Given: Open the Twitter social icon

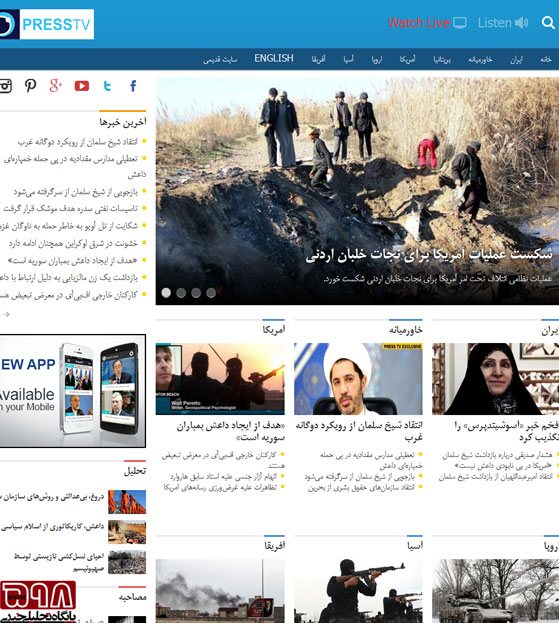Looking at the screenshot, I should 107,86.
